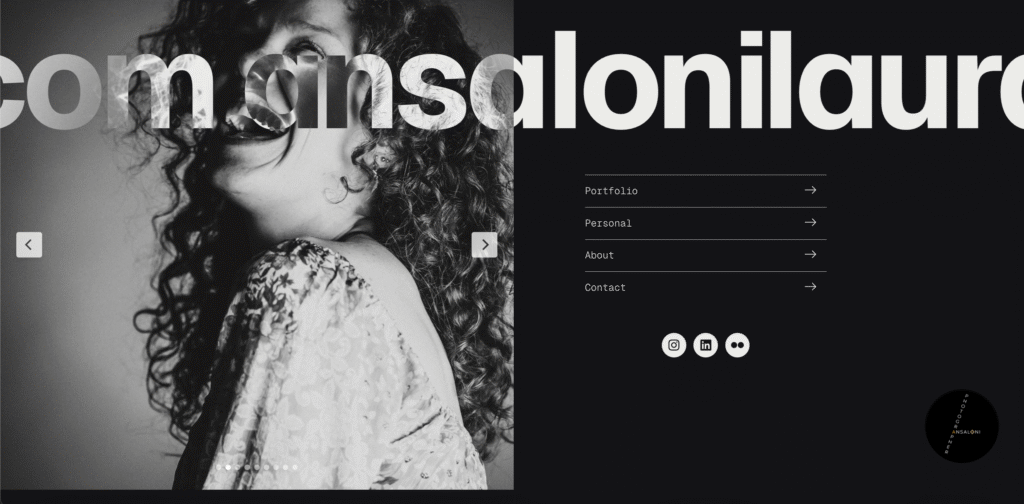The width and height of the screenshot is (1024, 504).
Task: Open the LinkedIn profile icon
Action: point(705,345)
